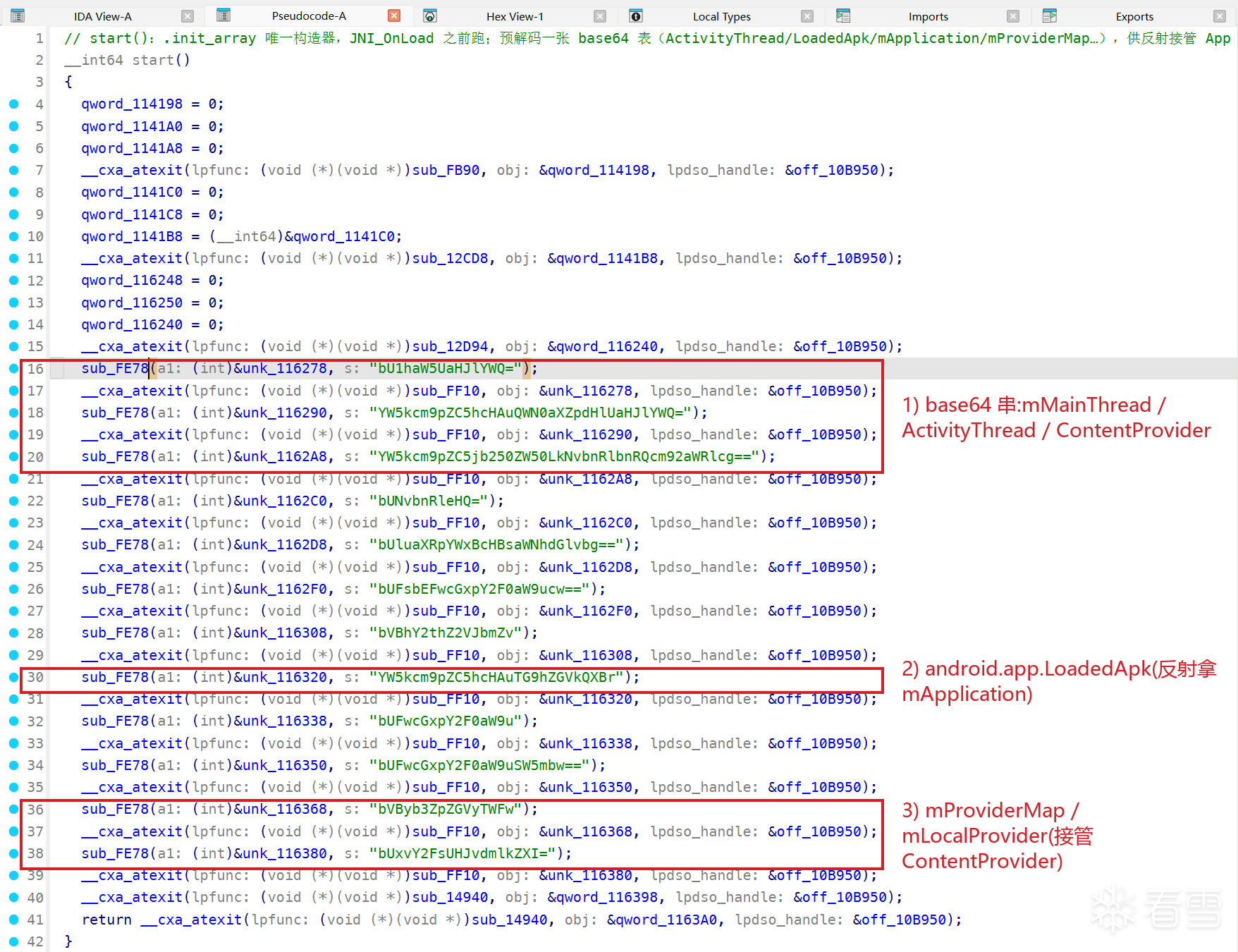1238x952 pixels.
Task: Click qword_1141A0 variable on line 5
Action: pos(132,126)
